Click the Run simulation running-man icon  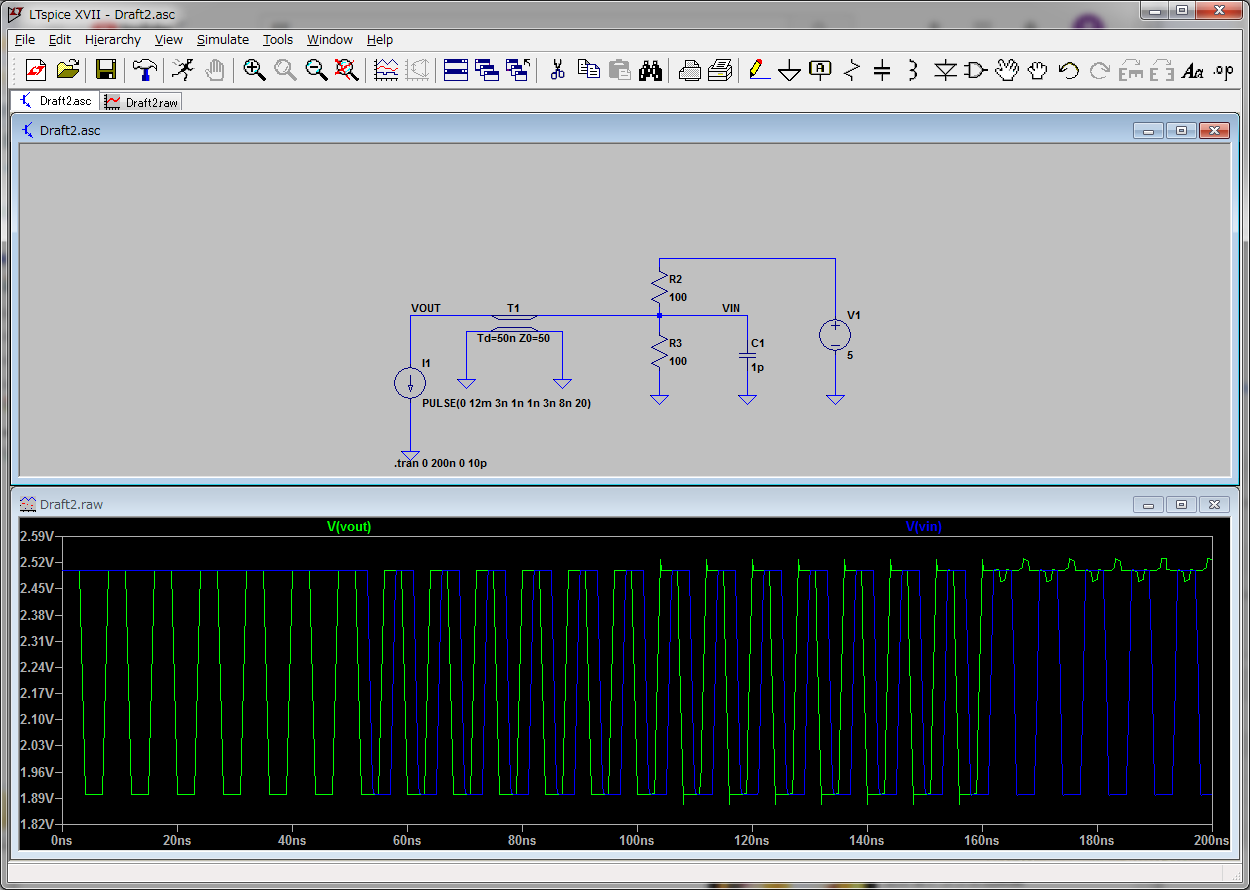[182, 70]
